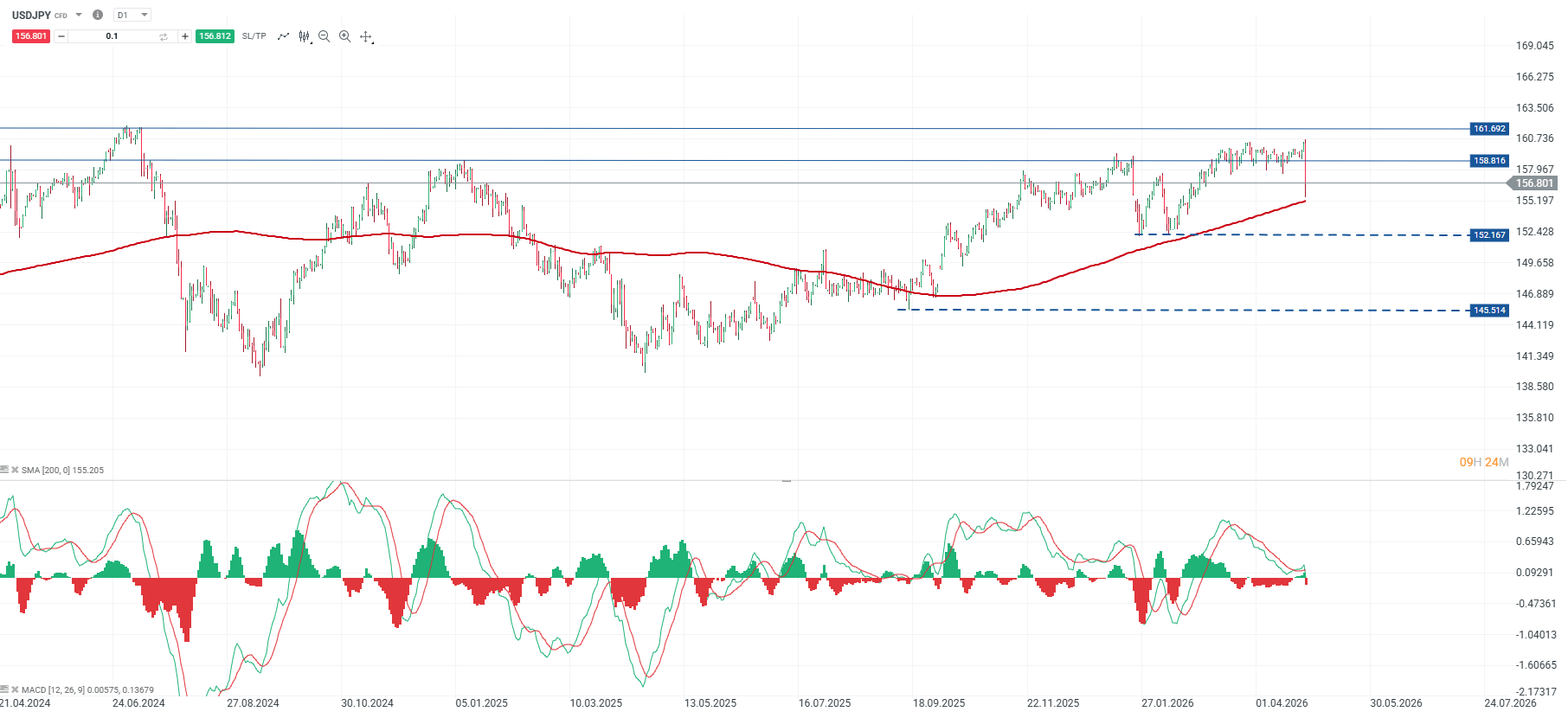
Task: Select the crosshair move tool
Action: coord(366,36)
